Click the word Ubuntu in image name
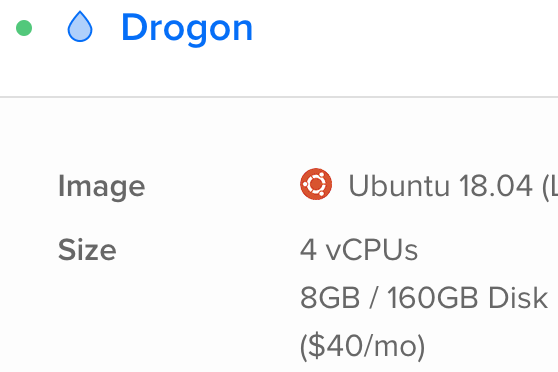Image resolution: width=558 pixels, height=372 pixels. (x=399, y=185)
